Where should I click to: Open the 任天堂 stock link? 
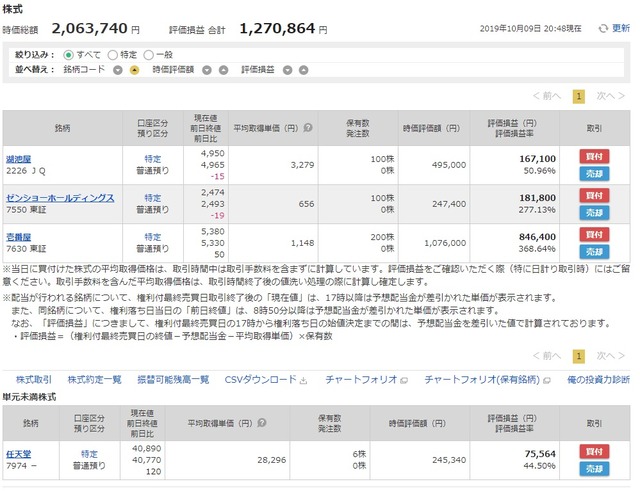click(18, 454)
